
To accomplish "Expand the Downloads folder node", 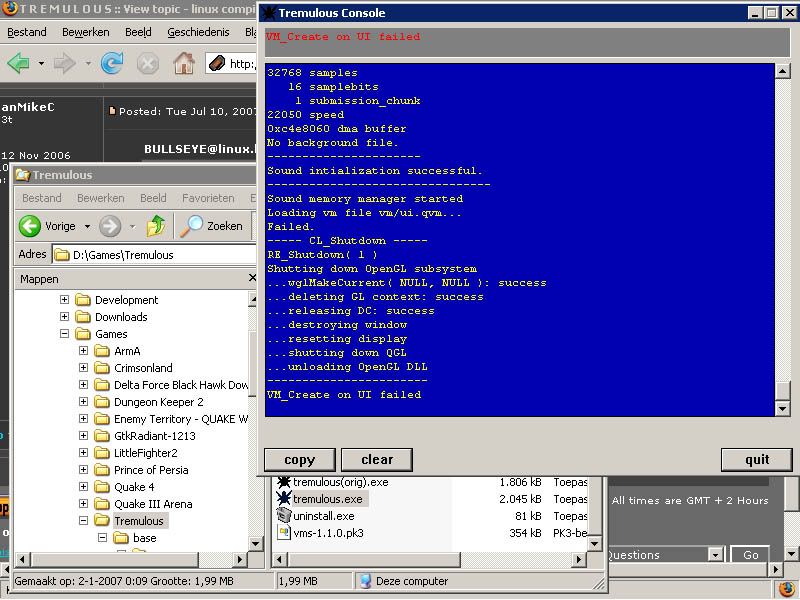I will pos(64,316).
